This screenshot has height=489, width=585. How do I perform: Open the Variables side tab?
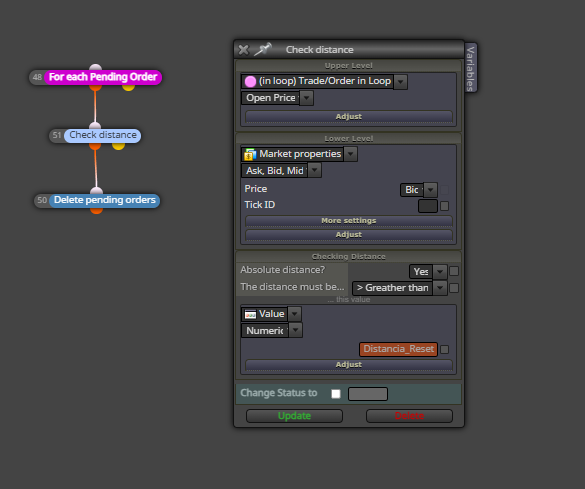(x=471, y=68)
